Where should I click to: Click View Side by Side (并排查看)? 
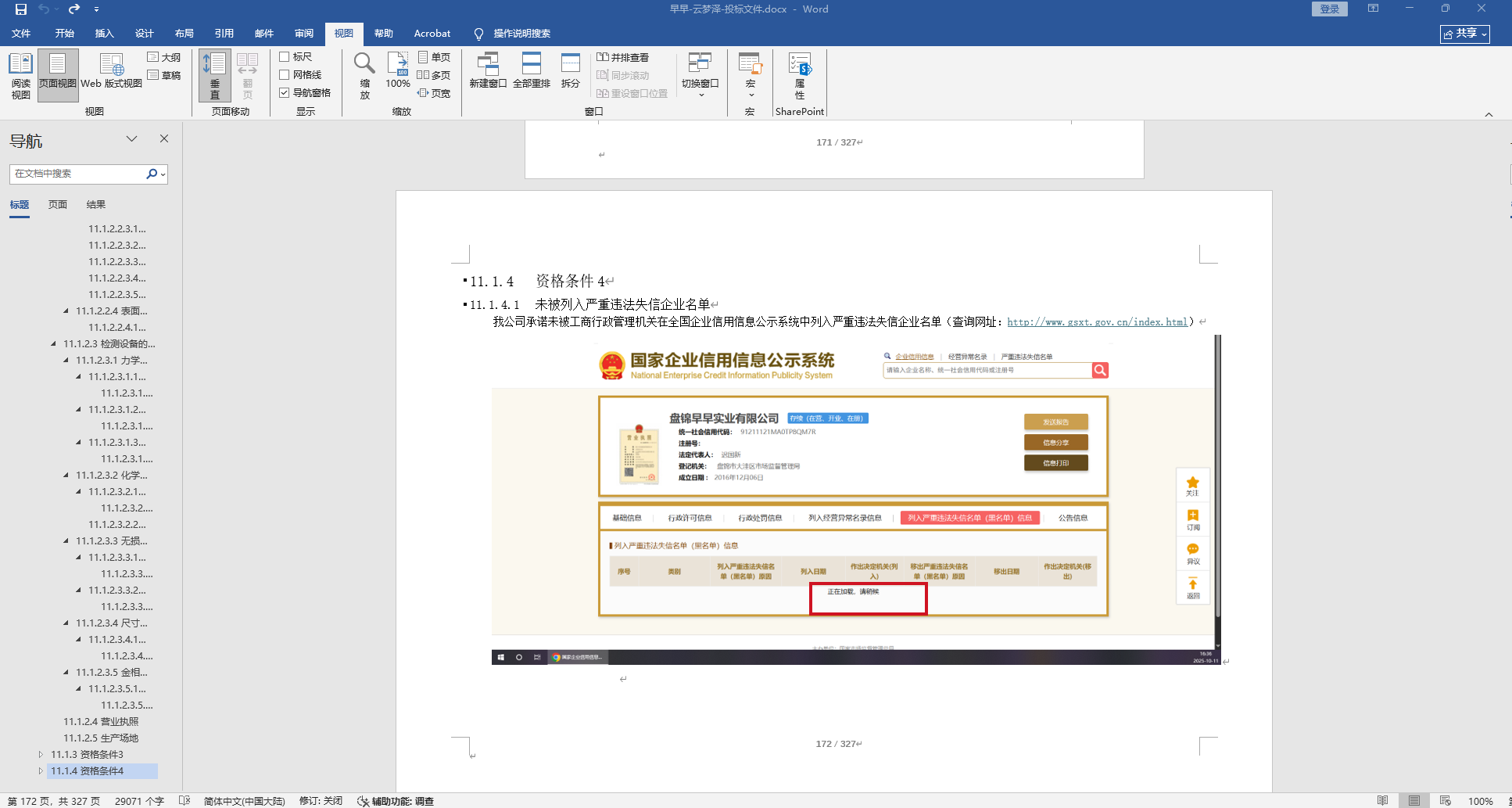click(622, 57)
